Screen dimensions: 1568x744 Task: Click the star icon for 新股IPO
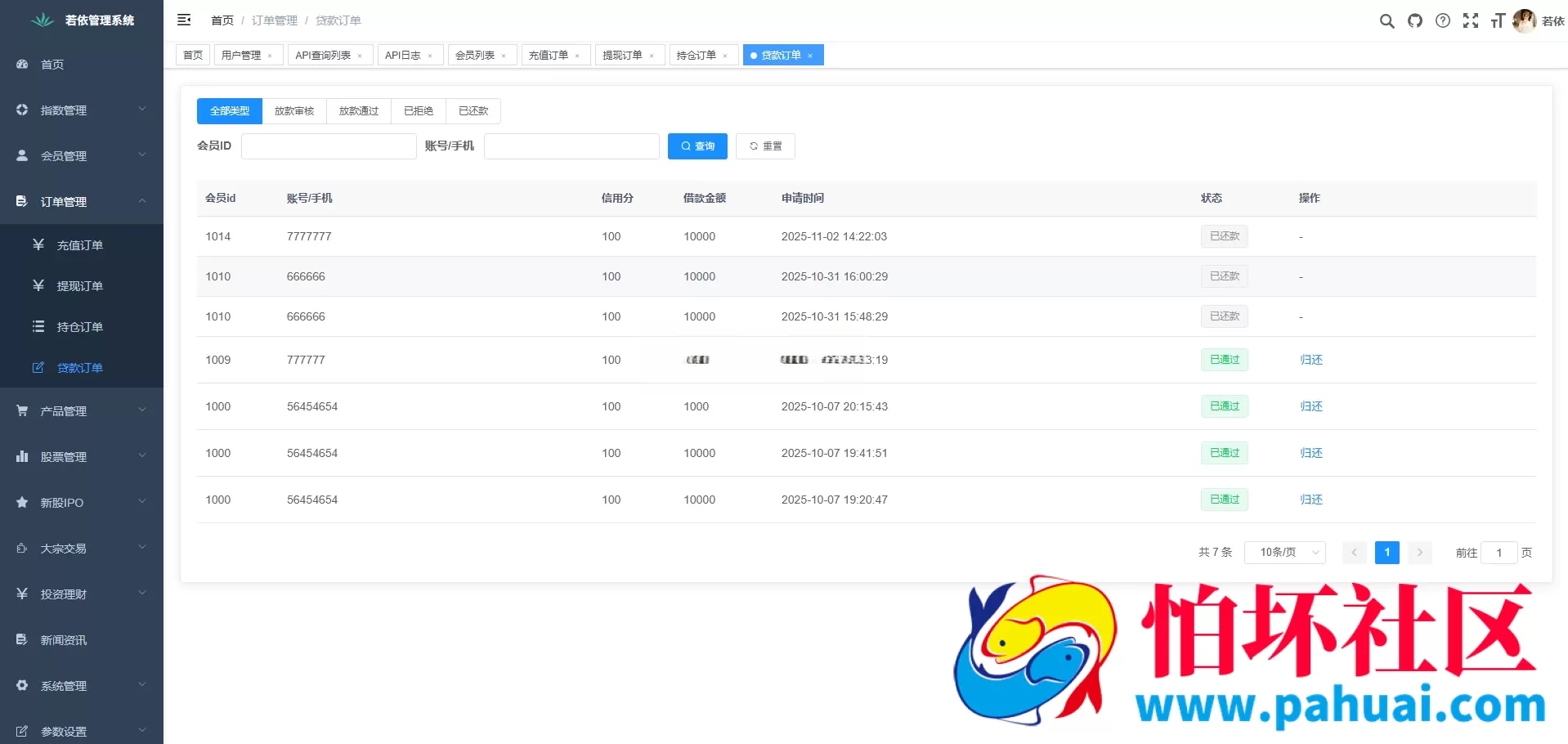click(22, 502)
